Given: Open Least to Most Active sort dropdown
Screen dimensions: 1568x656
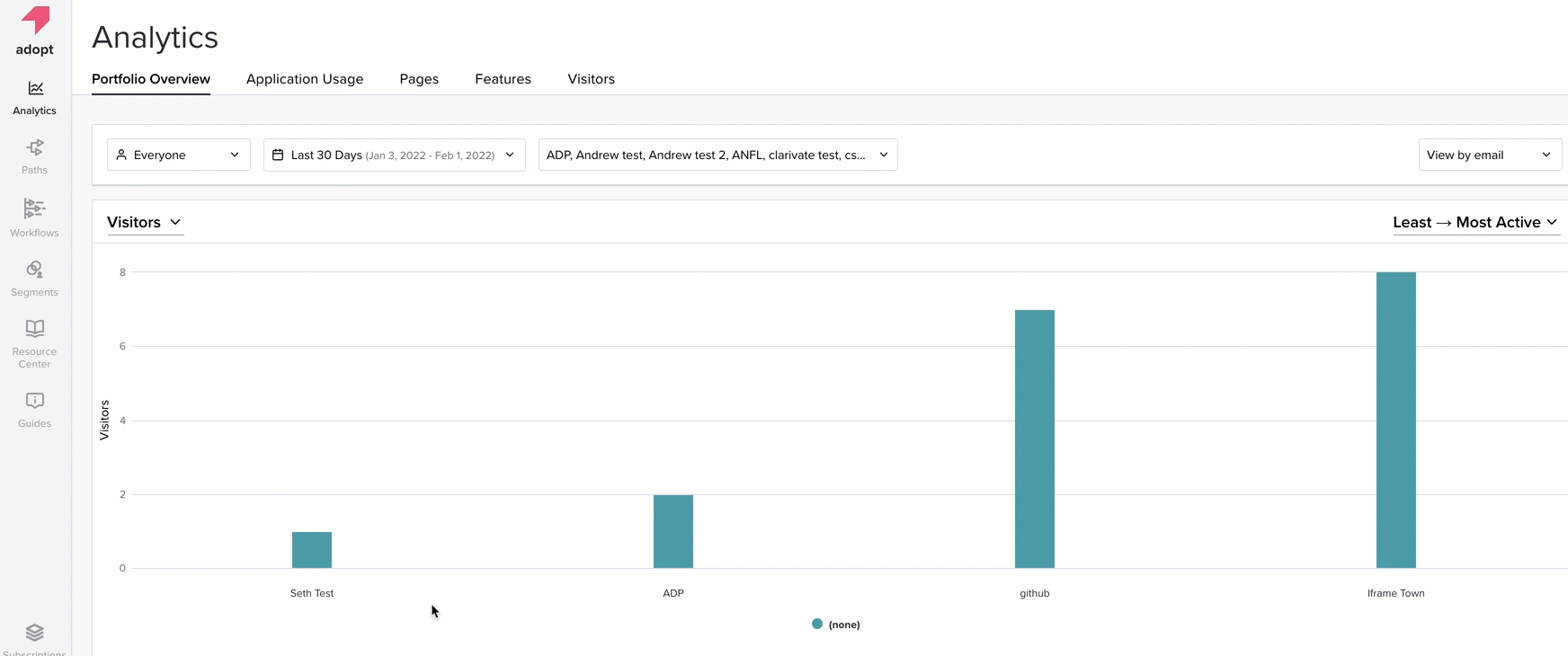Looking at the screenshot, I should click(x=1475, y=222).
